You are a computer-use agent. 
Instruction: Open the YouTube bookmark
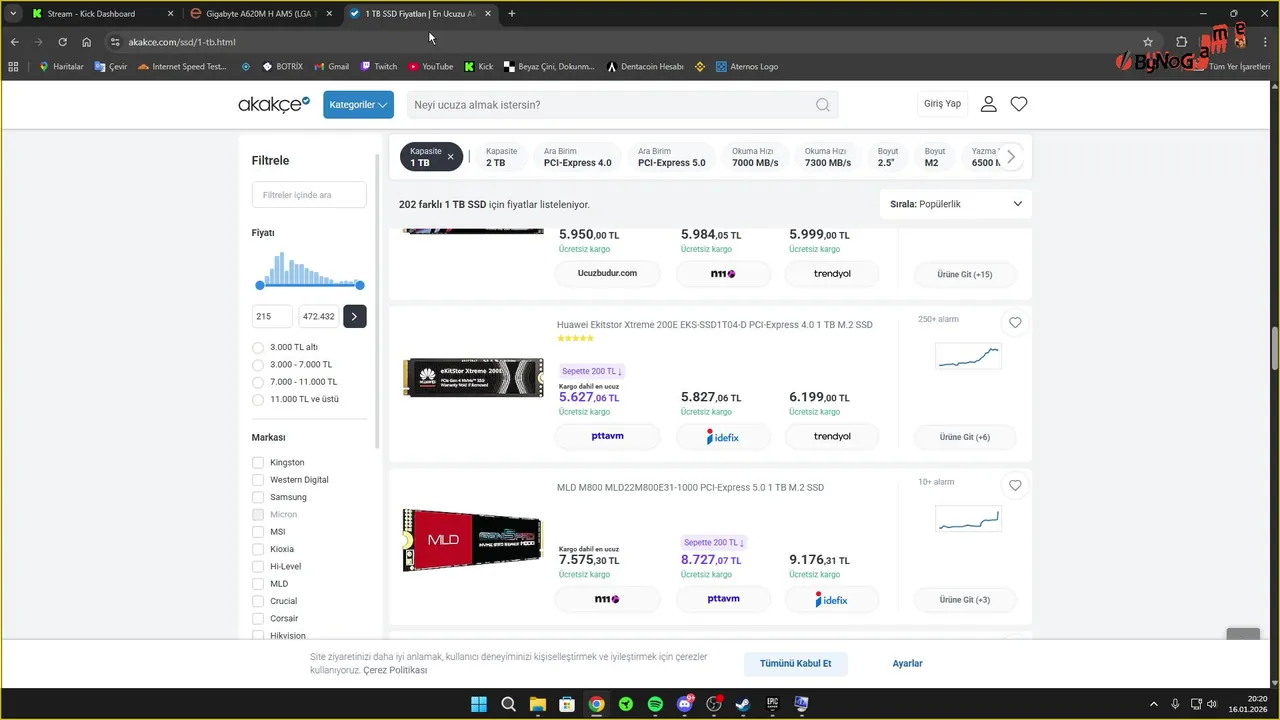point(430,67)
